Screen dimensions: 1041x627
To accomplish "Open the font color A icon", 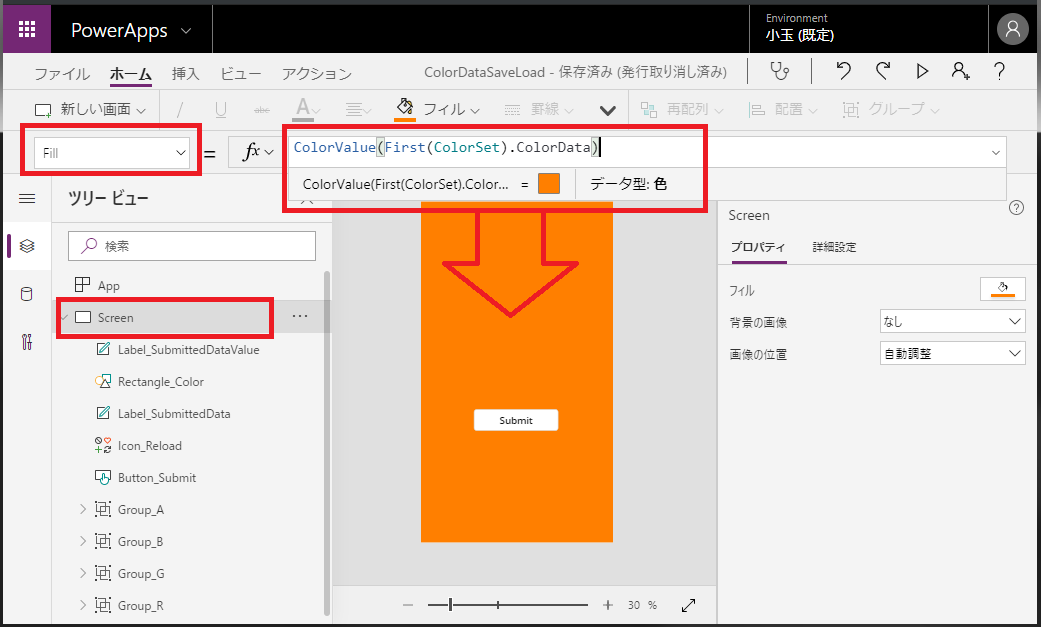I will coord(306,109).
